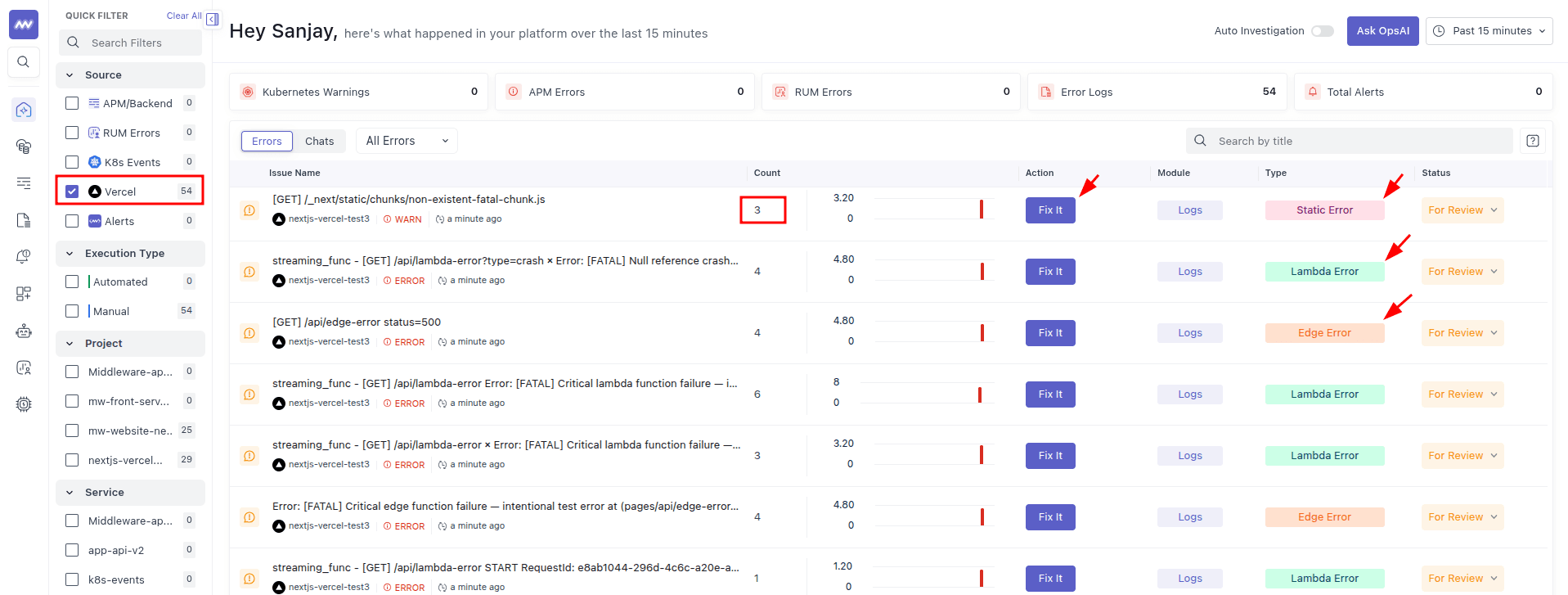
Task: Open the document page icon in the sidebar
Action: 24,220
